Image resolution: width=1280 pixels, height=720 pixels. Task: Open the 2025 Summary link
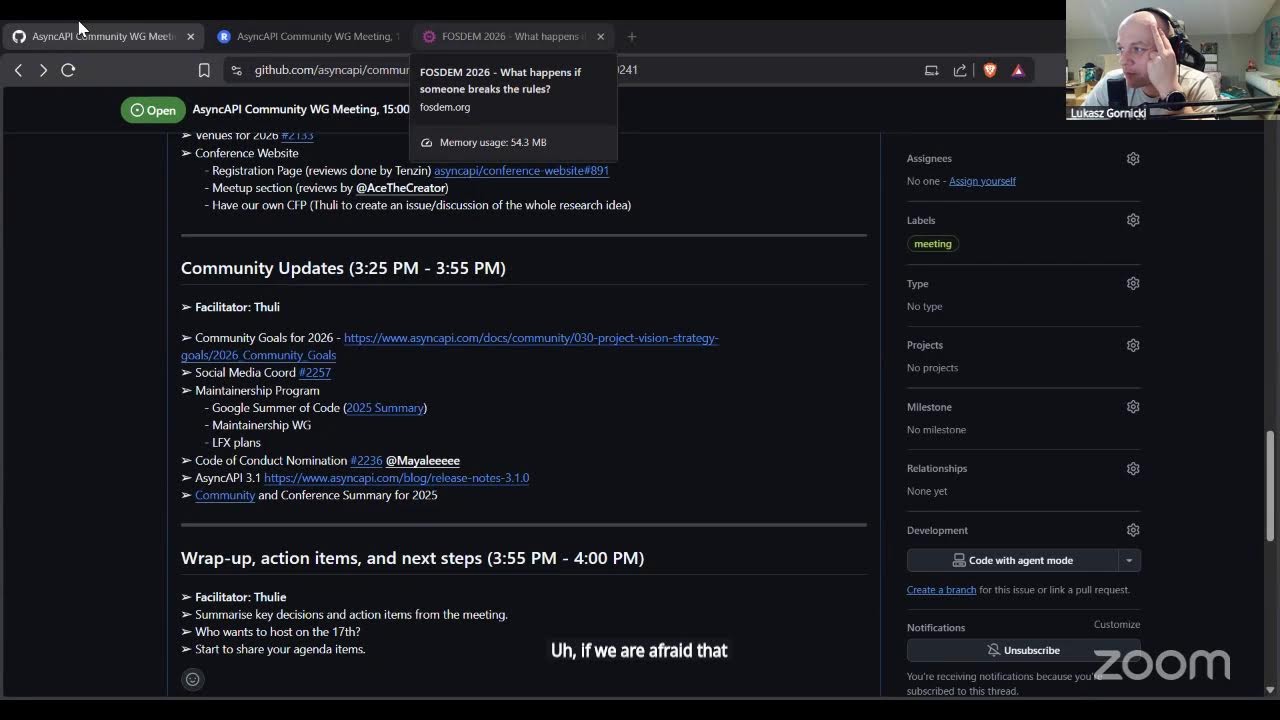(385, 408)
